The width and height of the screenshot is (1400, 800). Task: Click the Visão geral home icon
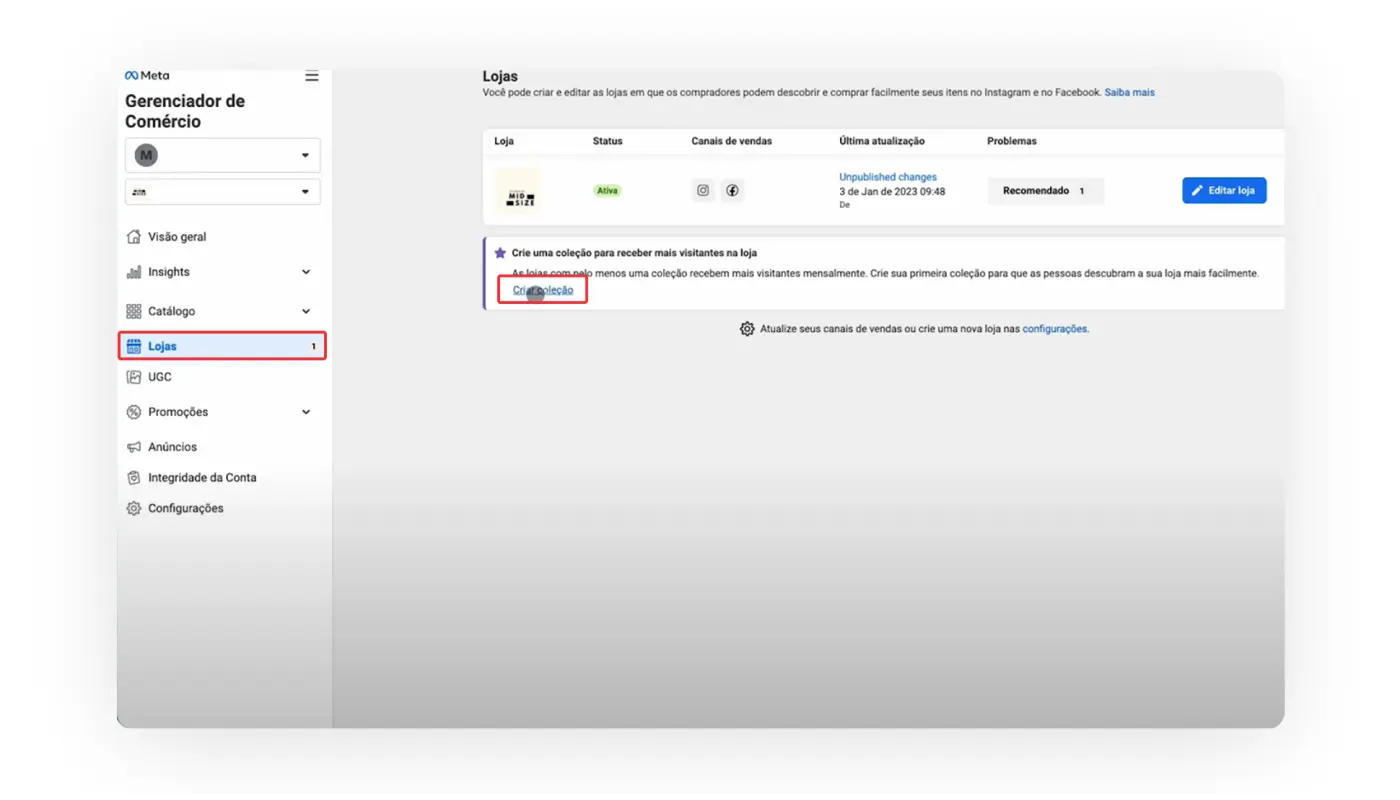pos(134,237)
